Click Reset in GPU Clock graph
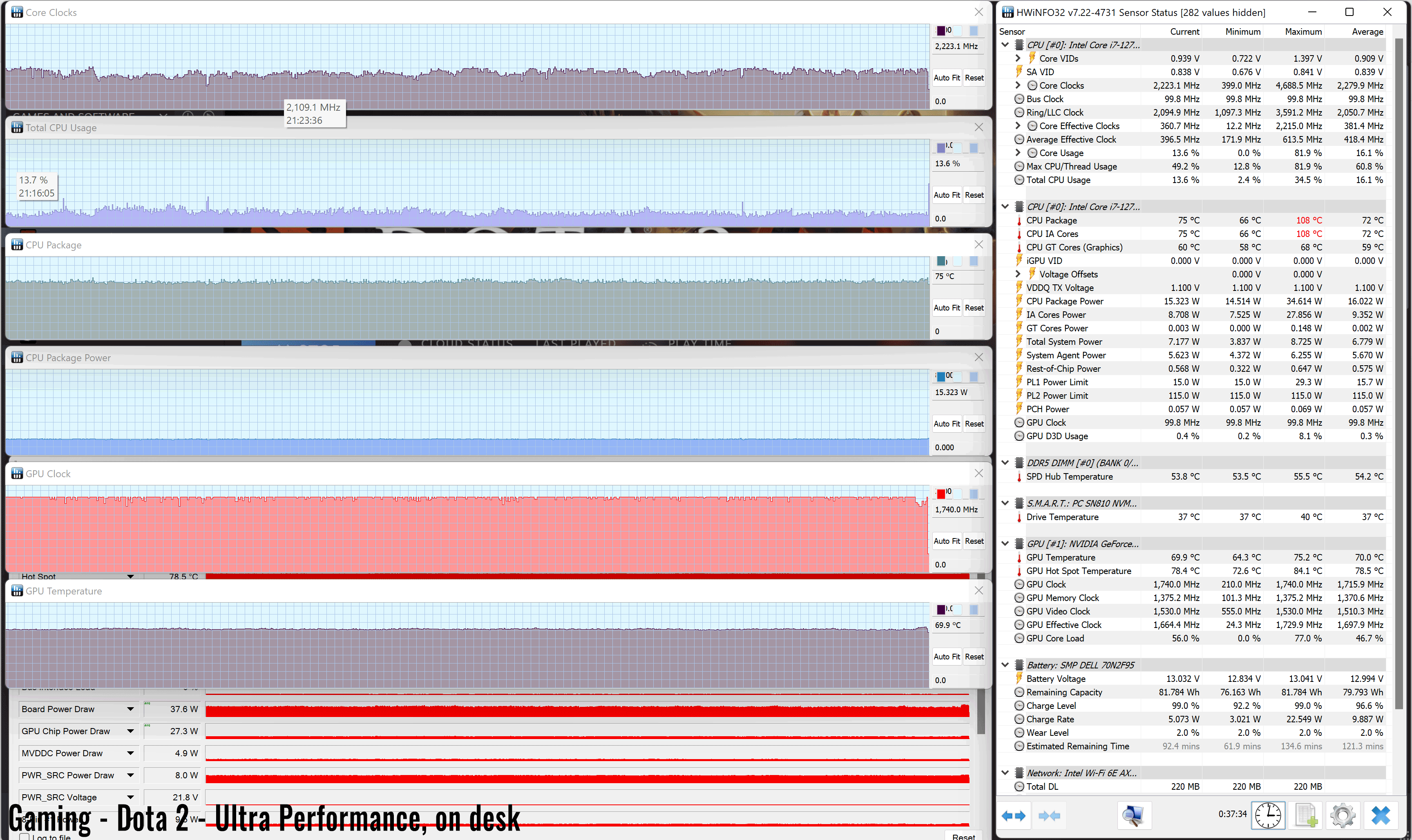Screen dimensions: 1412x840 (x=974, y=541)
